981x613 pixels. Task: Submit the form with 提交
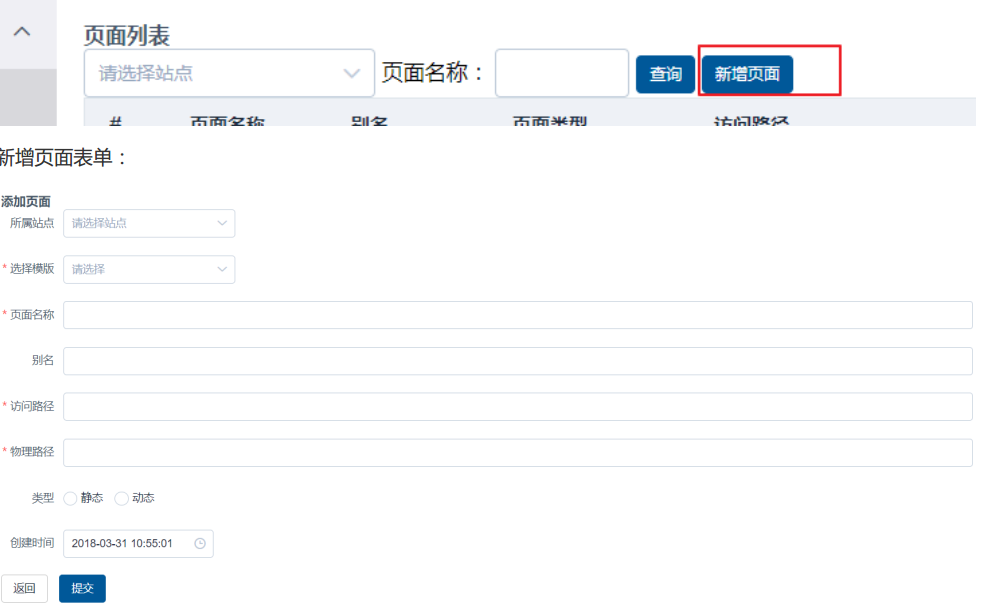(x=83, y=589)
